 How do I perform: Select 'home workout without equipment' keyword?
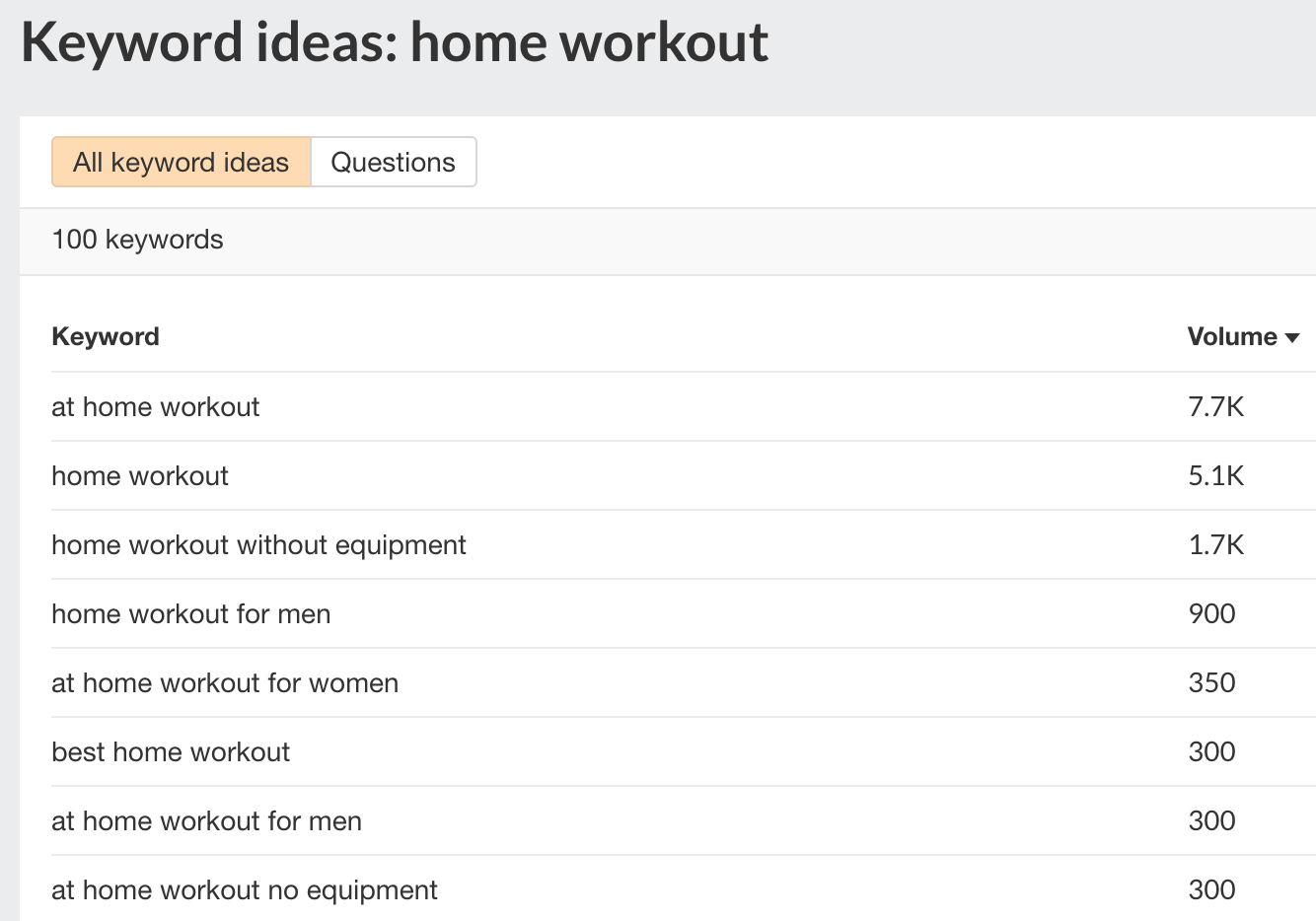click(258, 544)
